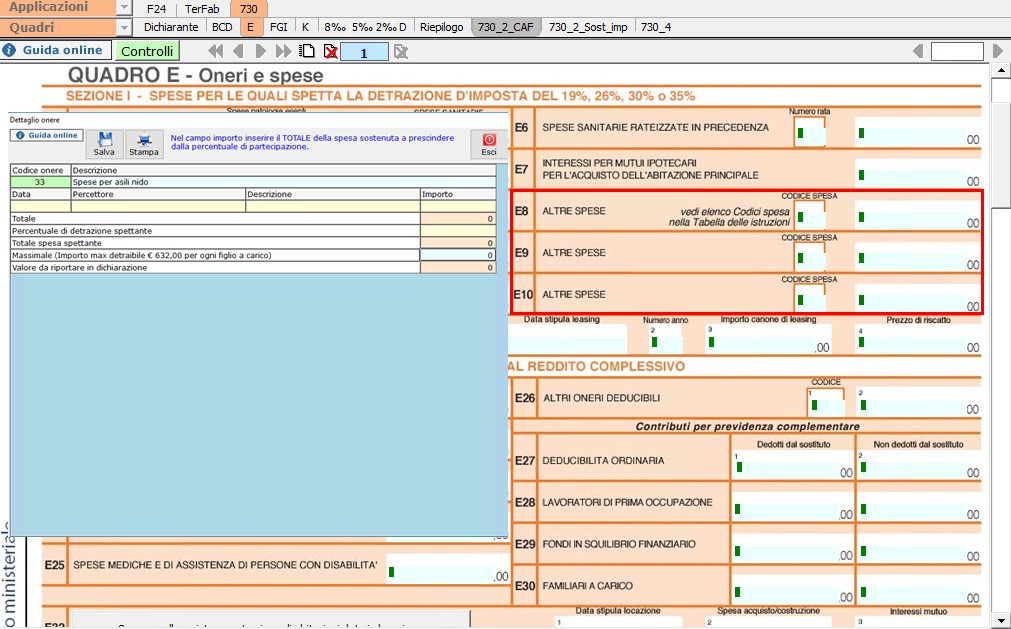Viewport: 1011px width, 629px height.
Task: Click the Data cell in onere detail row
Action: coord(41,206)
